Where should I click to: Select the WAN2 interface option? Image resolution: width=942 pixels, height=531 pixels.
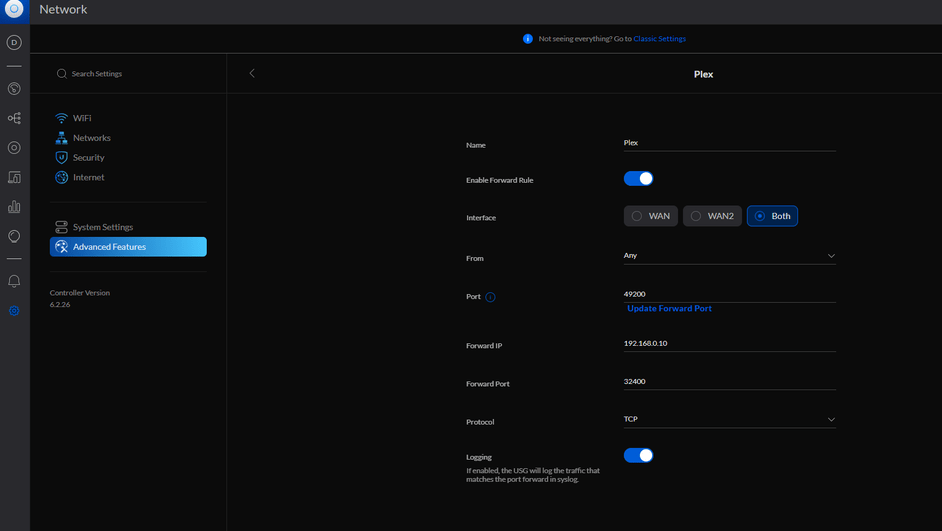point(712,216)
